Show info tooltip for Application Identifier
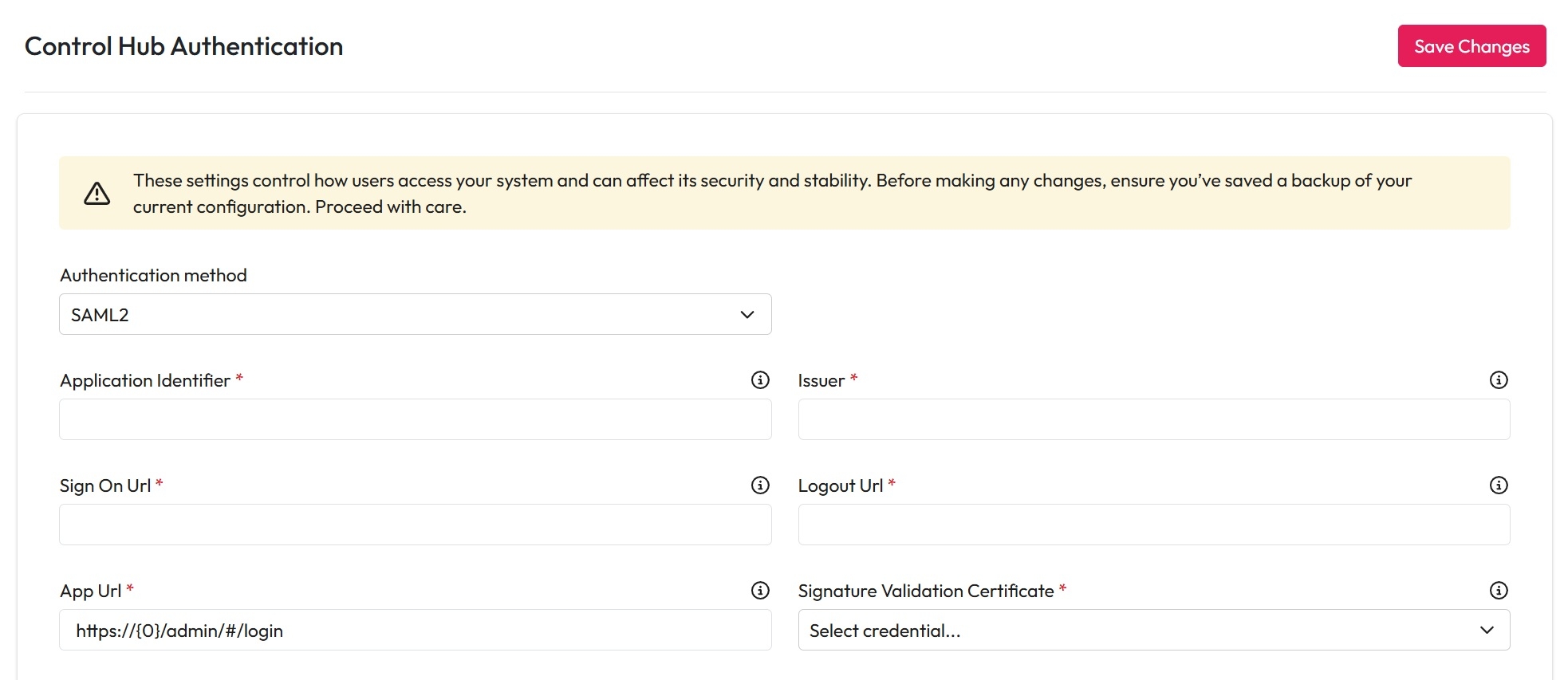The image size is (1568, 680). point(760,380)
